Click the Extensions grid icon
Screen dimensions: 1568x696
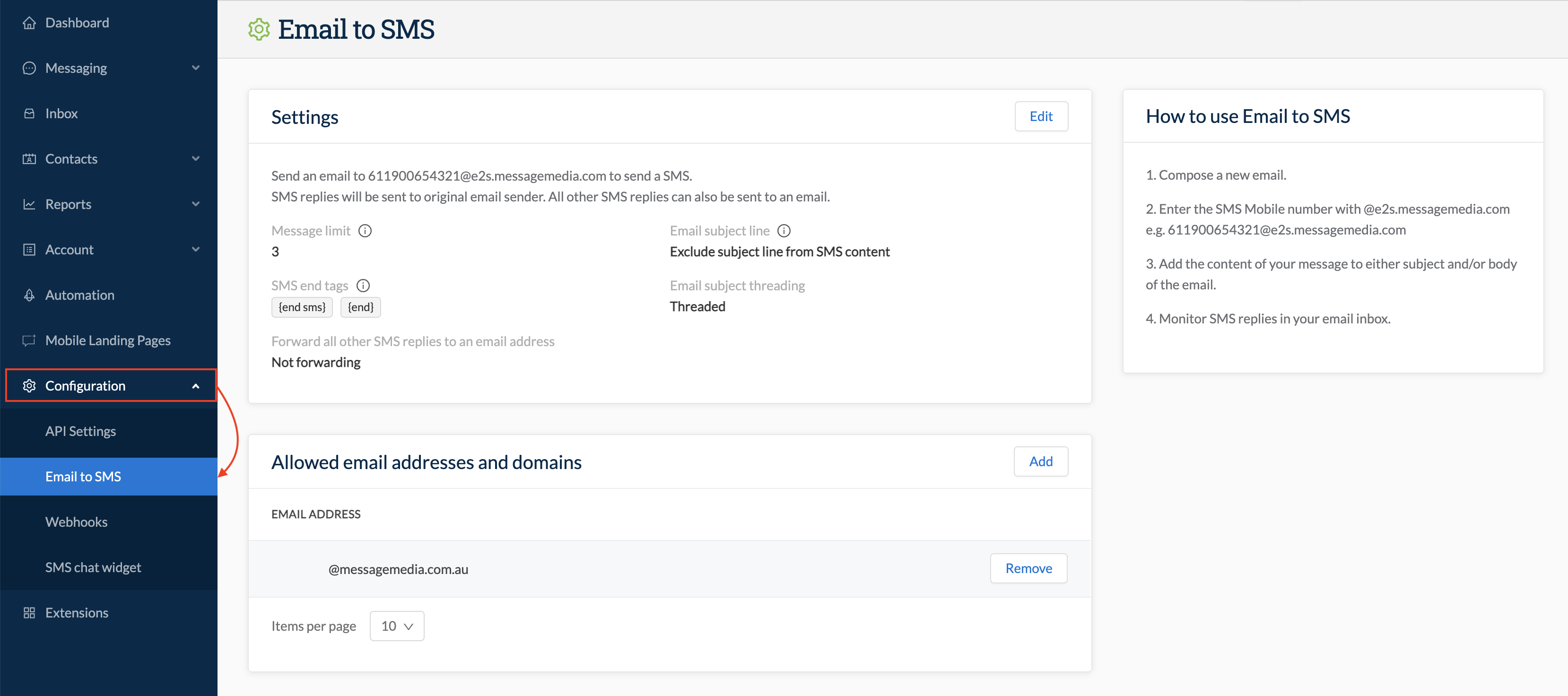29,613
